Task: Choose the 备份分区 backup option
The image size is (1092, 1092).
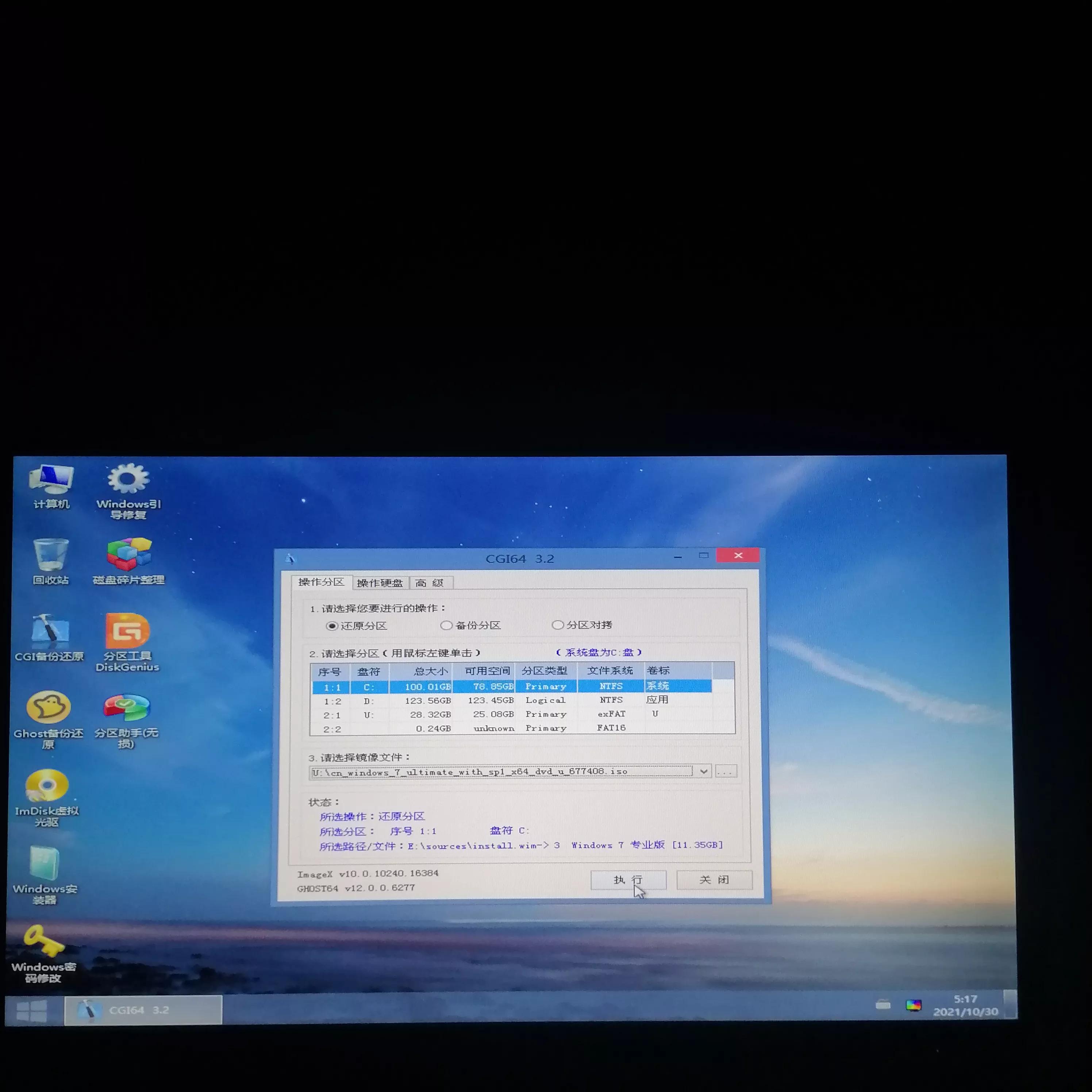Action: (446, 624)
